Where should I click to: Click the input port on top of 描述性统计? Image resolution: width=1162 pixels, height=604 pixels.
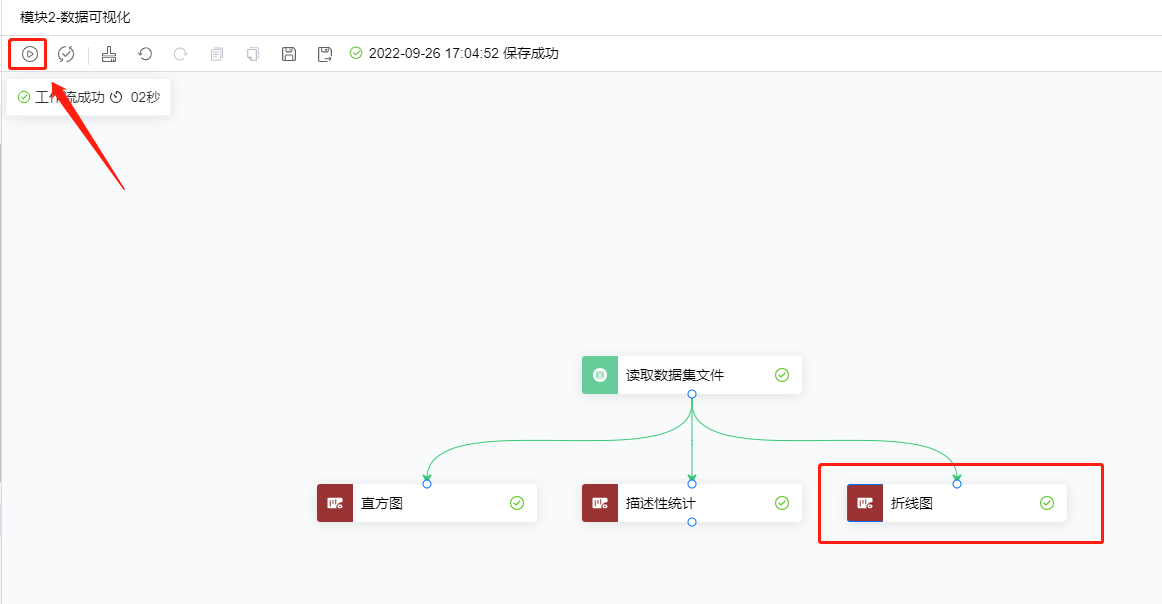click(691, 484)
